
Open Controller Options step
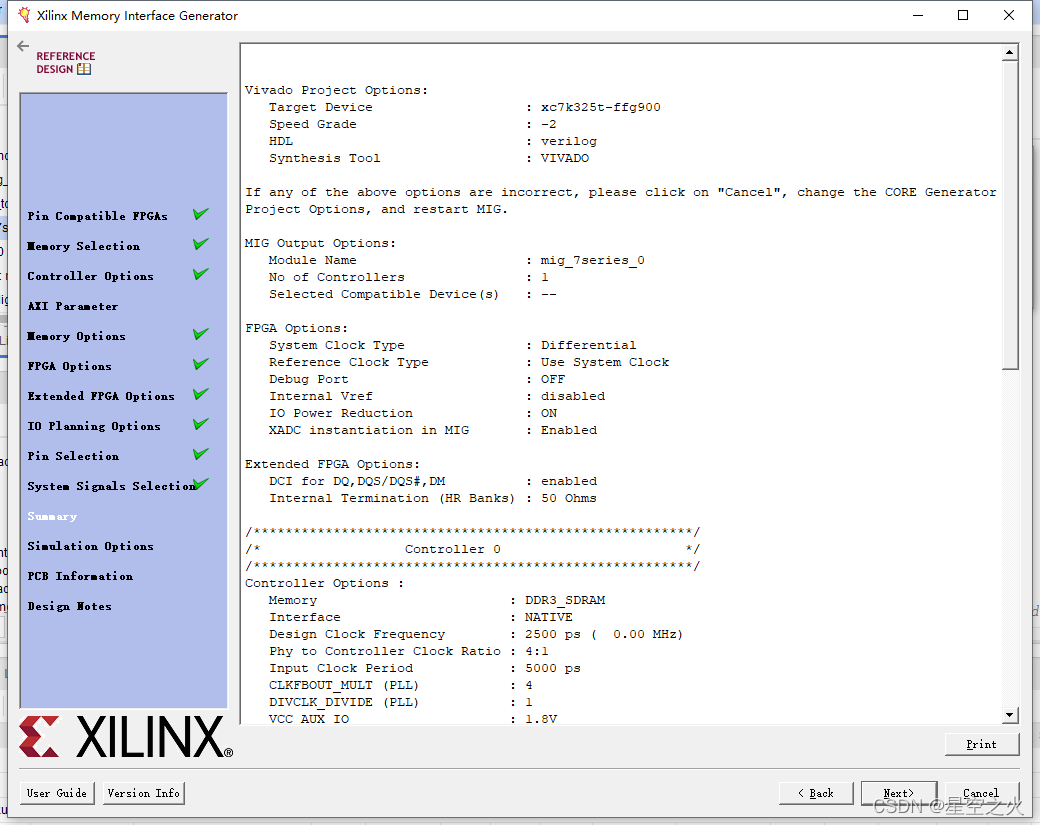click(x=90, y=276)
